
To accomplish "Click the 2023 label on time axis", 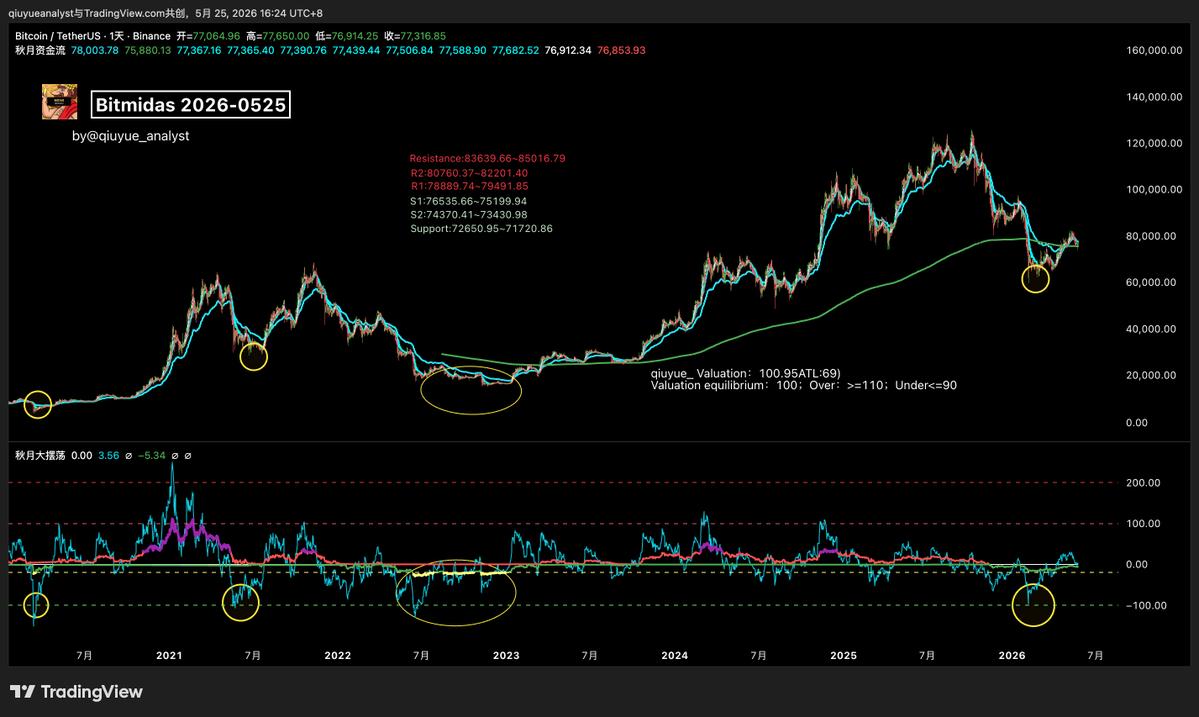I will [506, 656].
